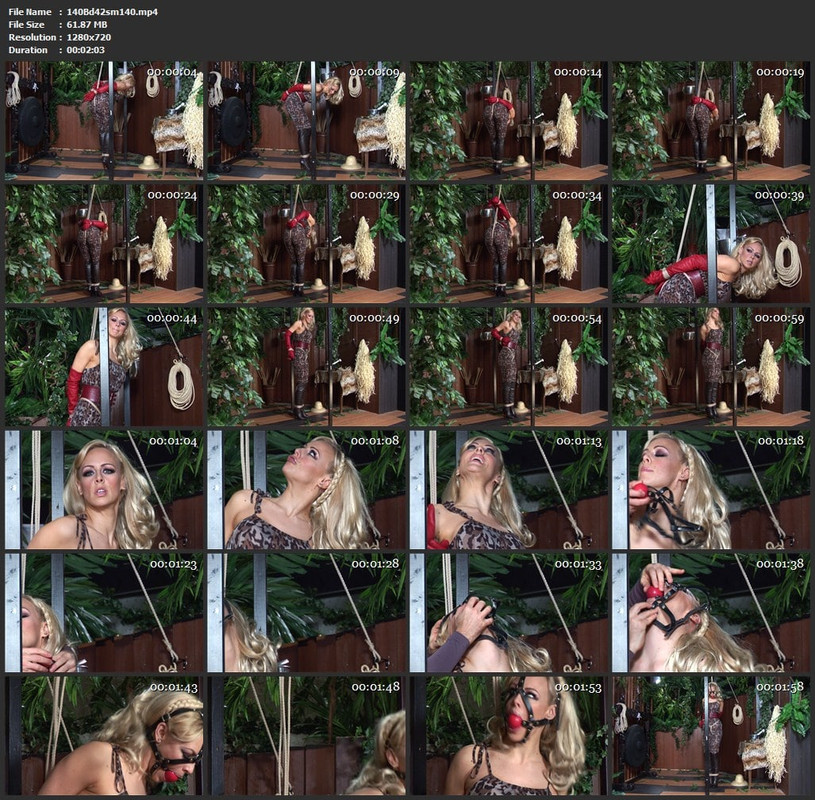Pick the thumbnail stamped 00:00:49

[306, 367]
